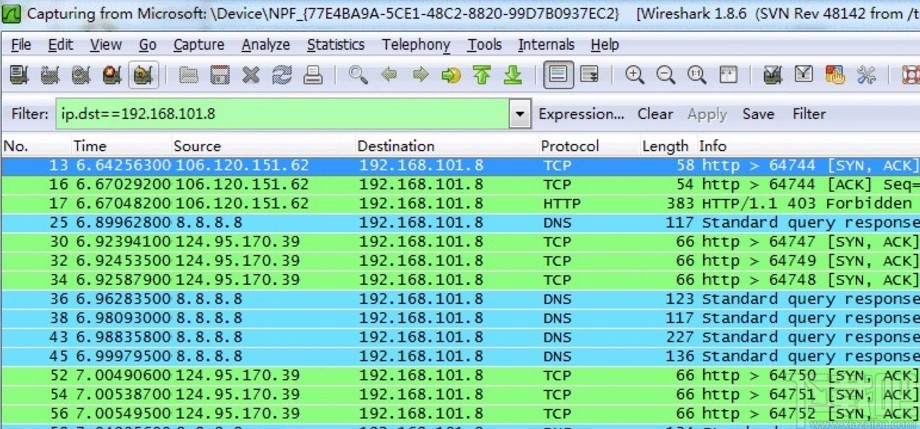Image resolution: width=920 pixels, height=429 pixels.
Task: Select packet 17 HTTP/1.1 403 Forbidden
Action: point(460,204)
